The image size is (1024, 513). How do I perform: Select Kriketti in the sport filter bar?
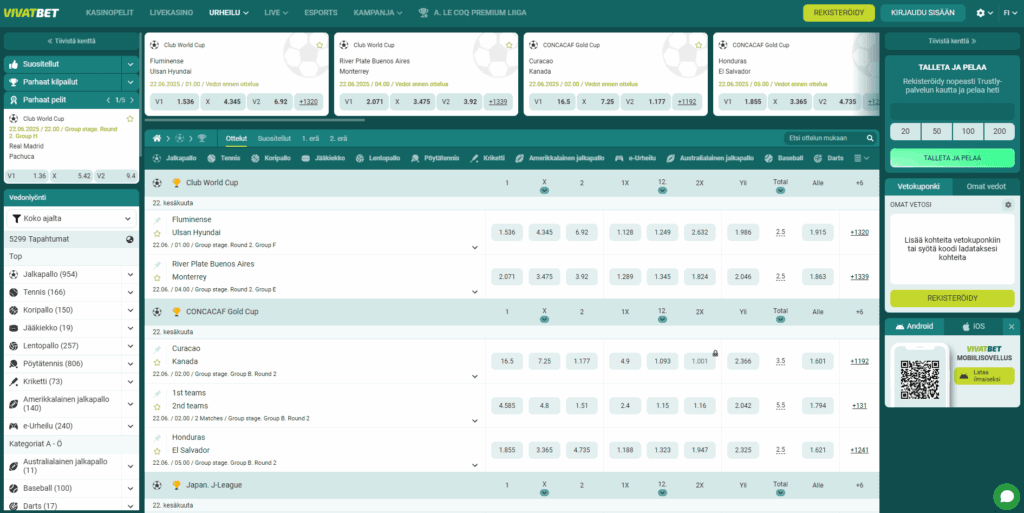tap(487, 159)
